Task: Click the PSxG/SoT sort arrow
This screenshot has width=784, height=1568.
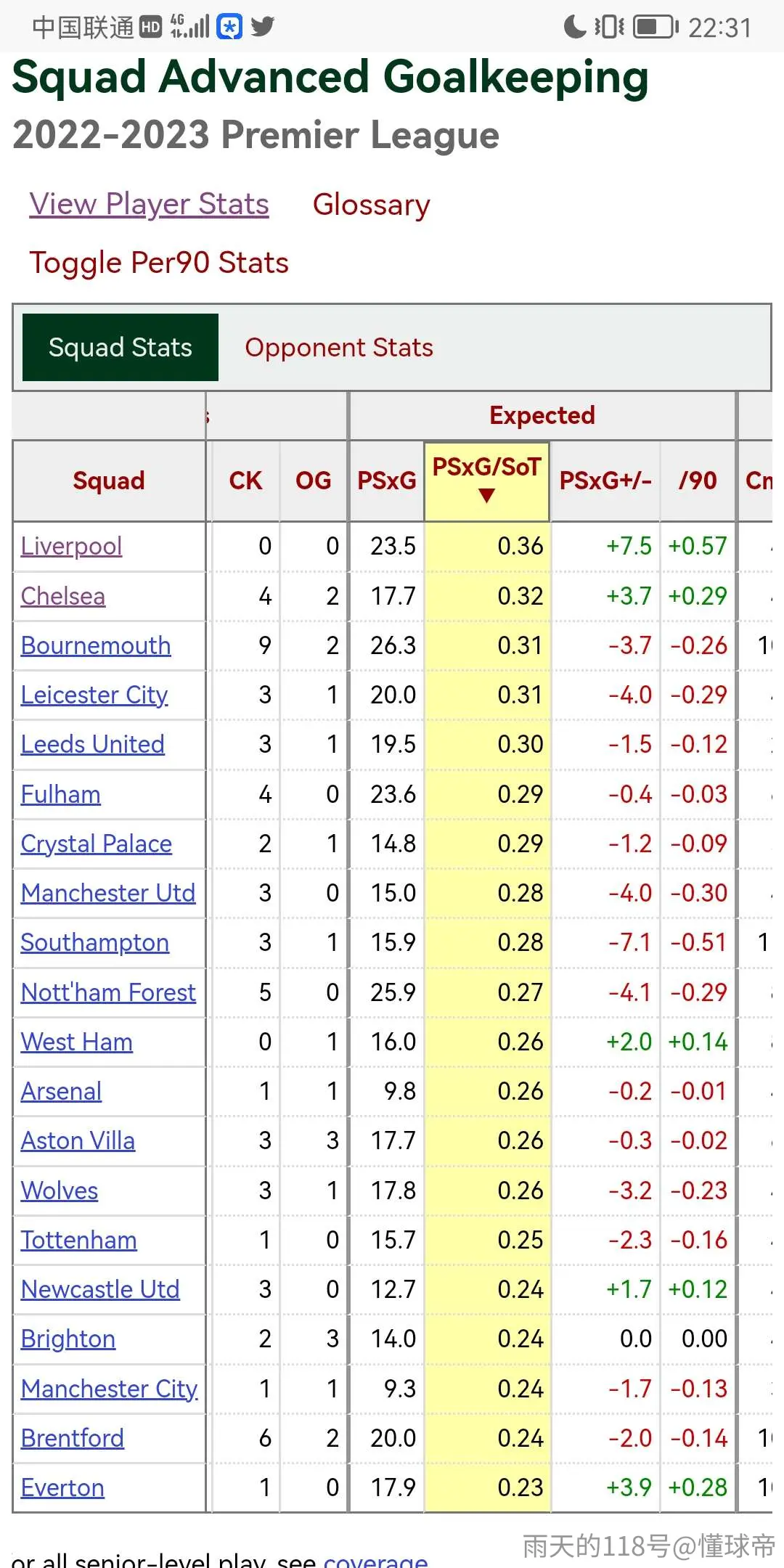Action: pyautogui.click(x=486, y=496)
